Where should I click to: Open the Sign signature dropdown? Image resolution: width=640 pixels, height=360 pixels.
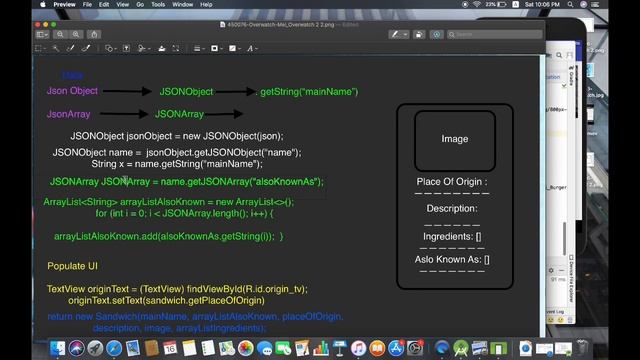point(144,49)
